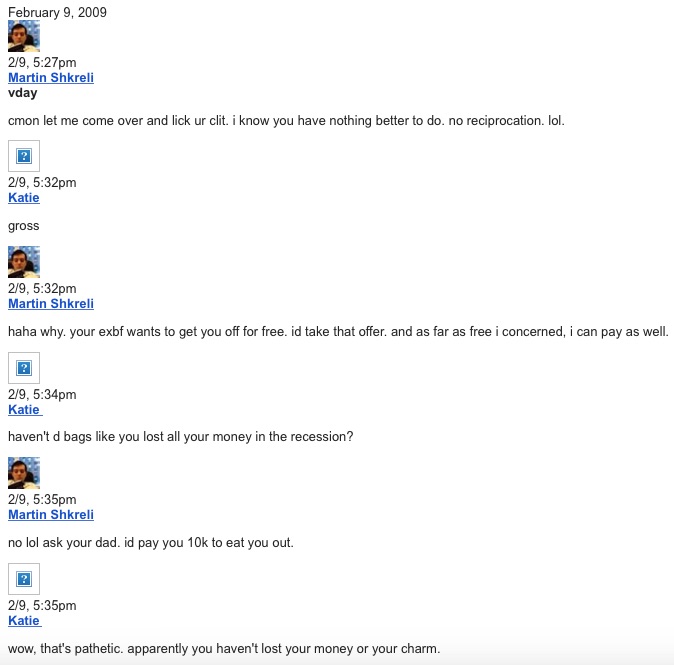Open the Martin Shkreli link above the vday subject
The width and height of the screenshot is (674, 665).
coord(50,78)
